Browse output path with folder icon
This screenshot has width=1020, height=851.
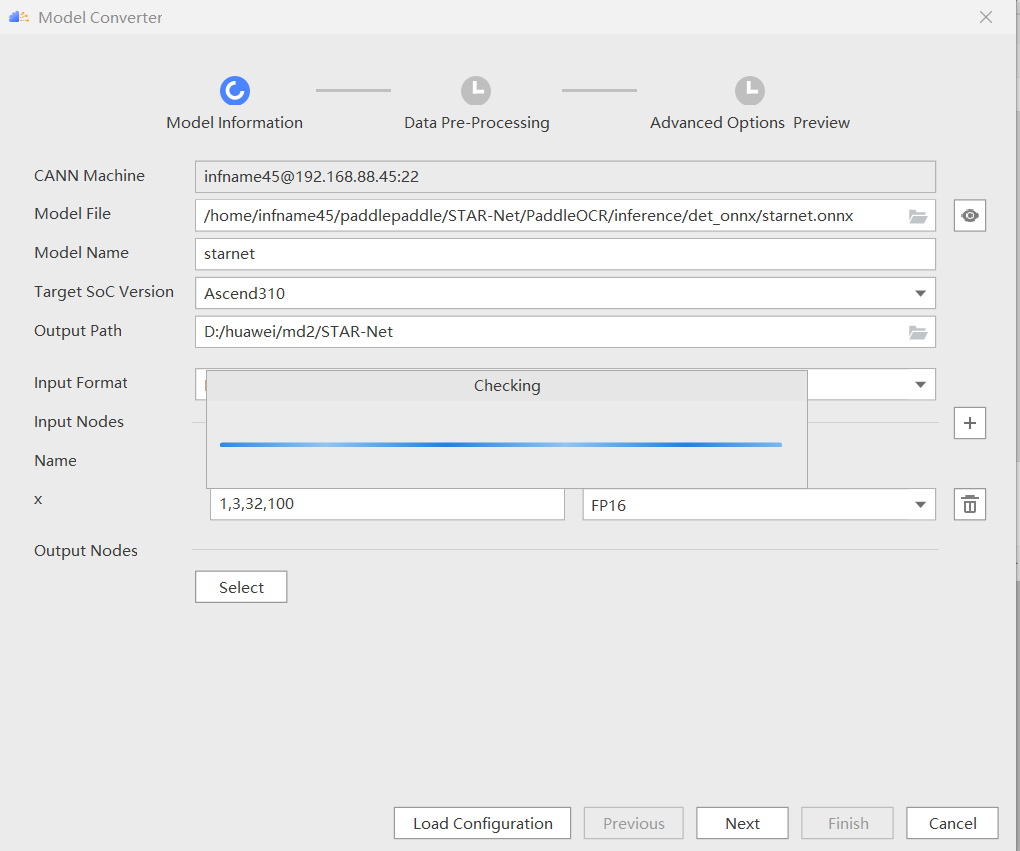click(917, 332)
